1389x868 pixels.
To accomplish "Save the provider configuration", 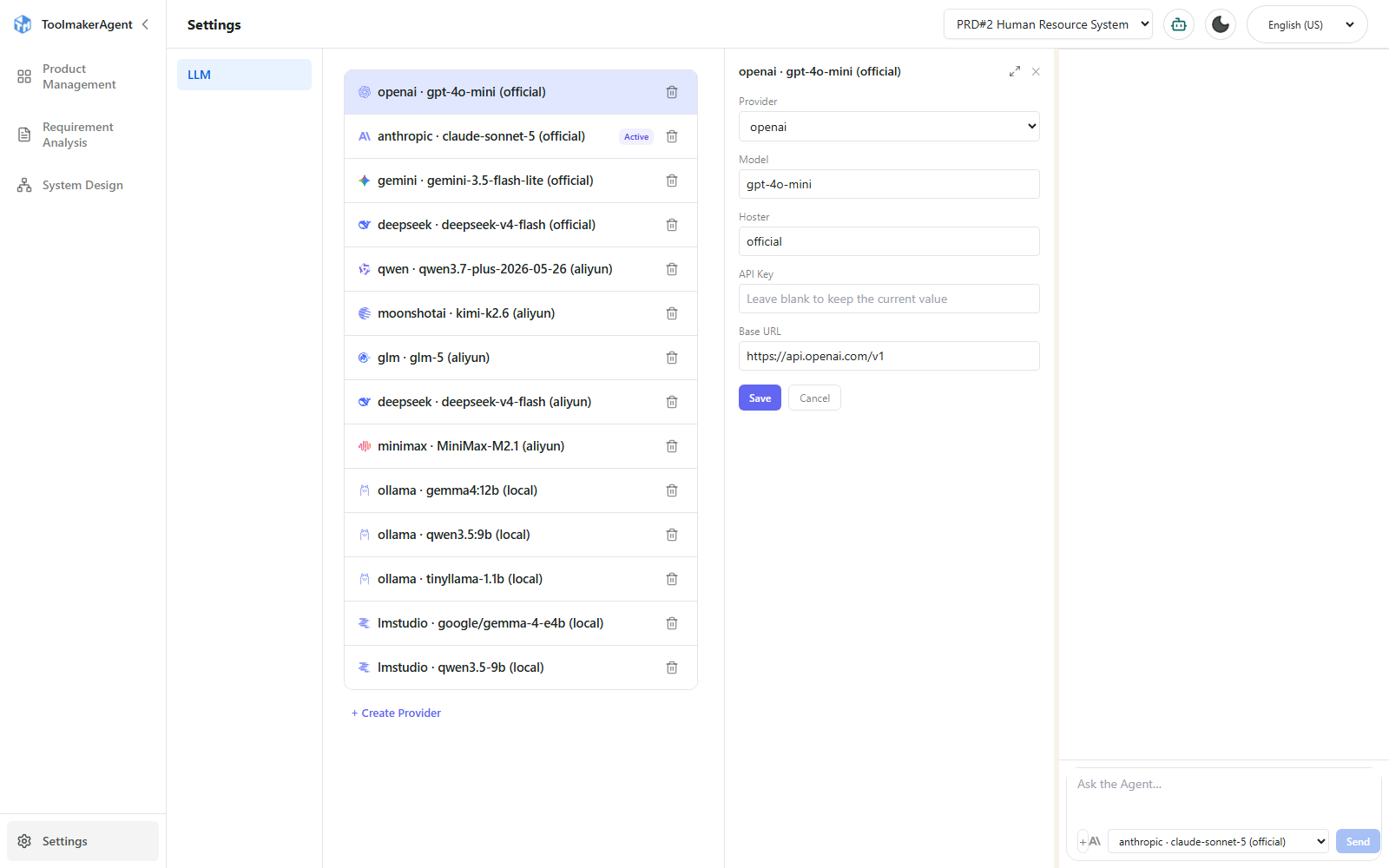I will (760, 398).
